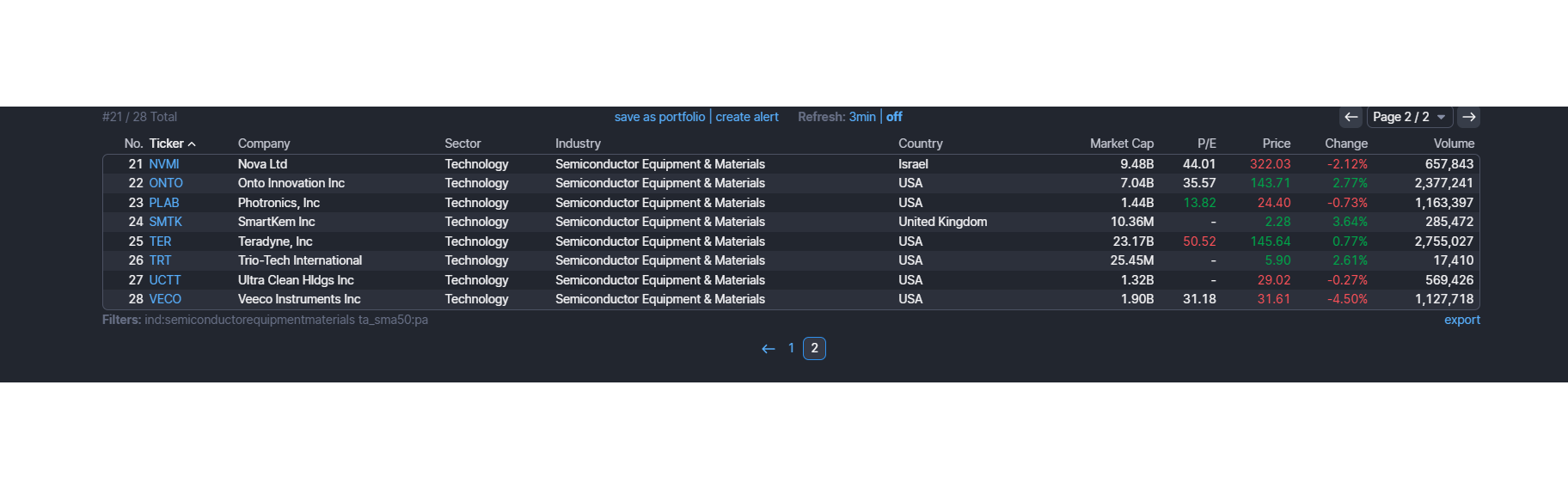Click the create alert link
The width and height of the screenshot is (1568, 489).
(747, 117)
